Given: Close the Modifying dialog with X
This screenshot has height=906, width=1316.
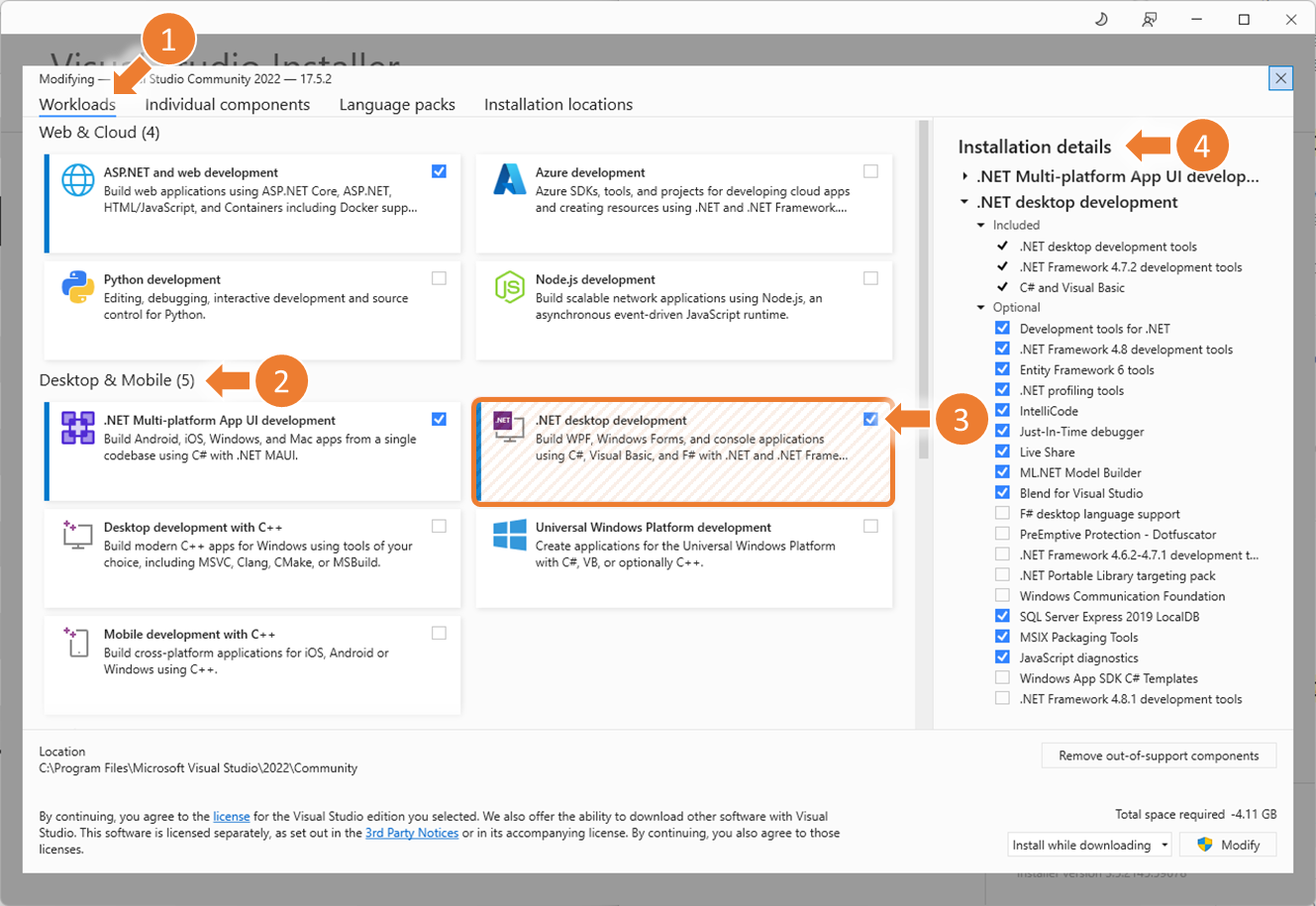Looking at the screenshot, I should (x=1281, y=78).
